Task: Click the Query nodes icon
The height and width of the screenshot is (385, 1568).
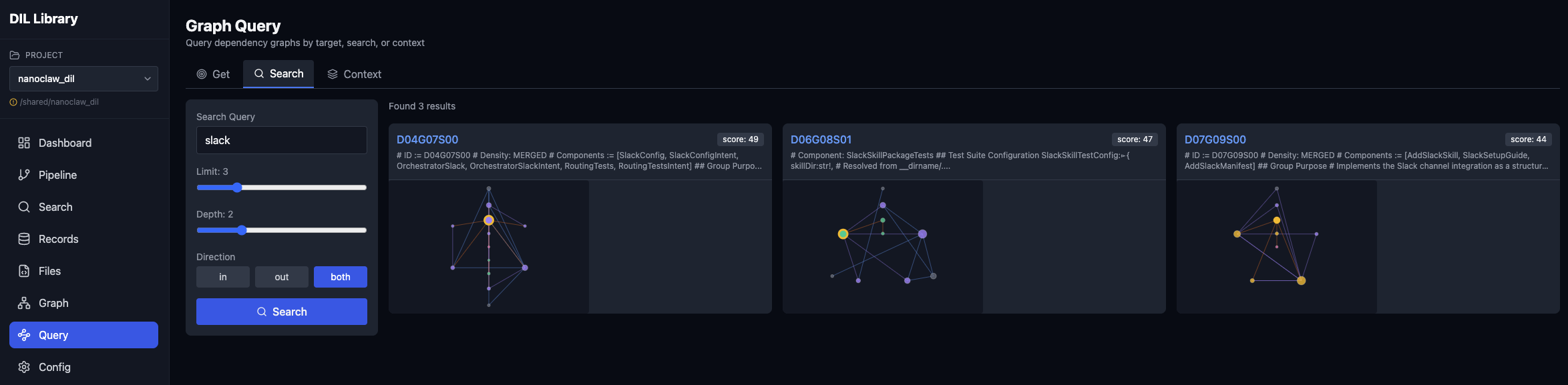Action: (x=24, y=335)
